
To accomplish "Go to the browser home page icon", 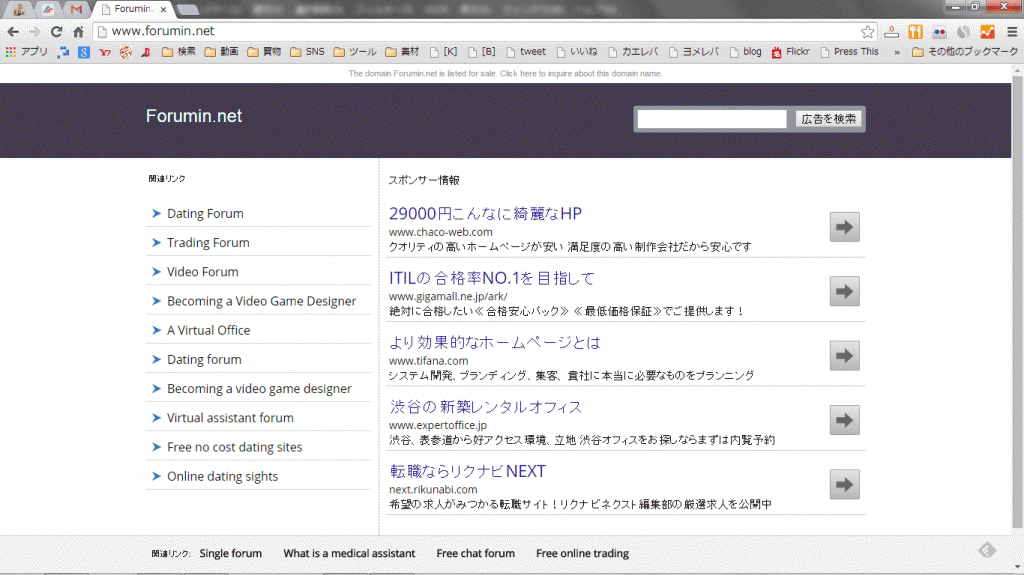I will tap(78, 31).
